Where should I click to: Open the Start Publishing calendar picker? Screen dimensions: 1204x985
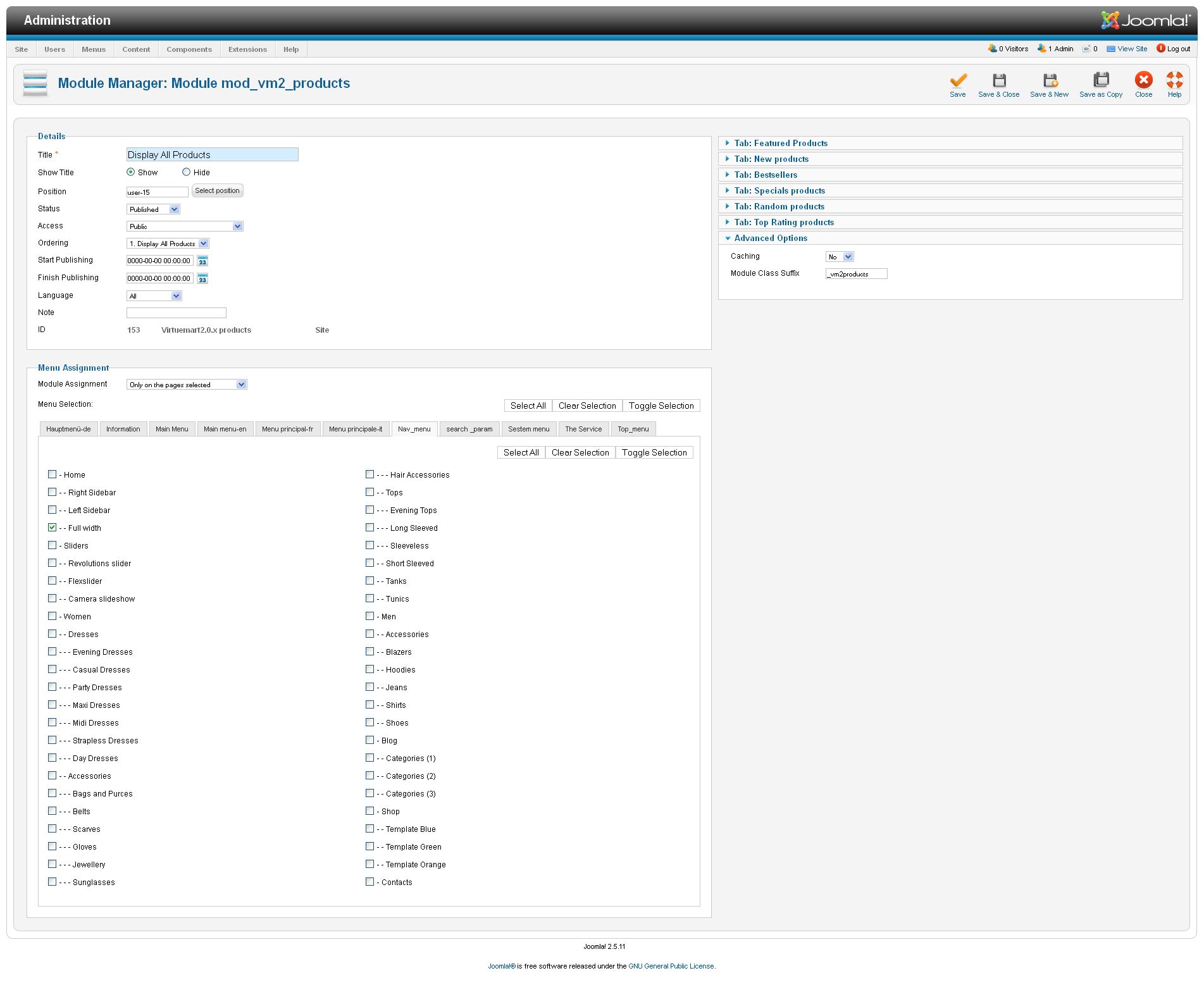coord(202,261)
